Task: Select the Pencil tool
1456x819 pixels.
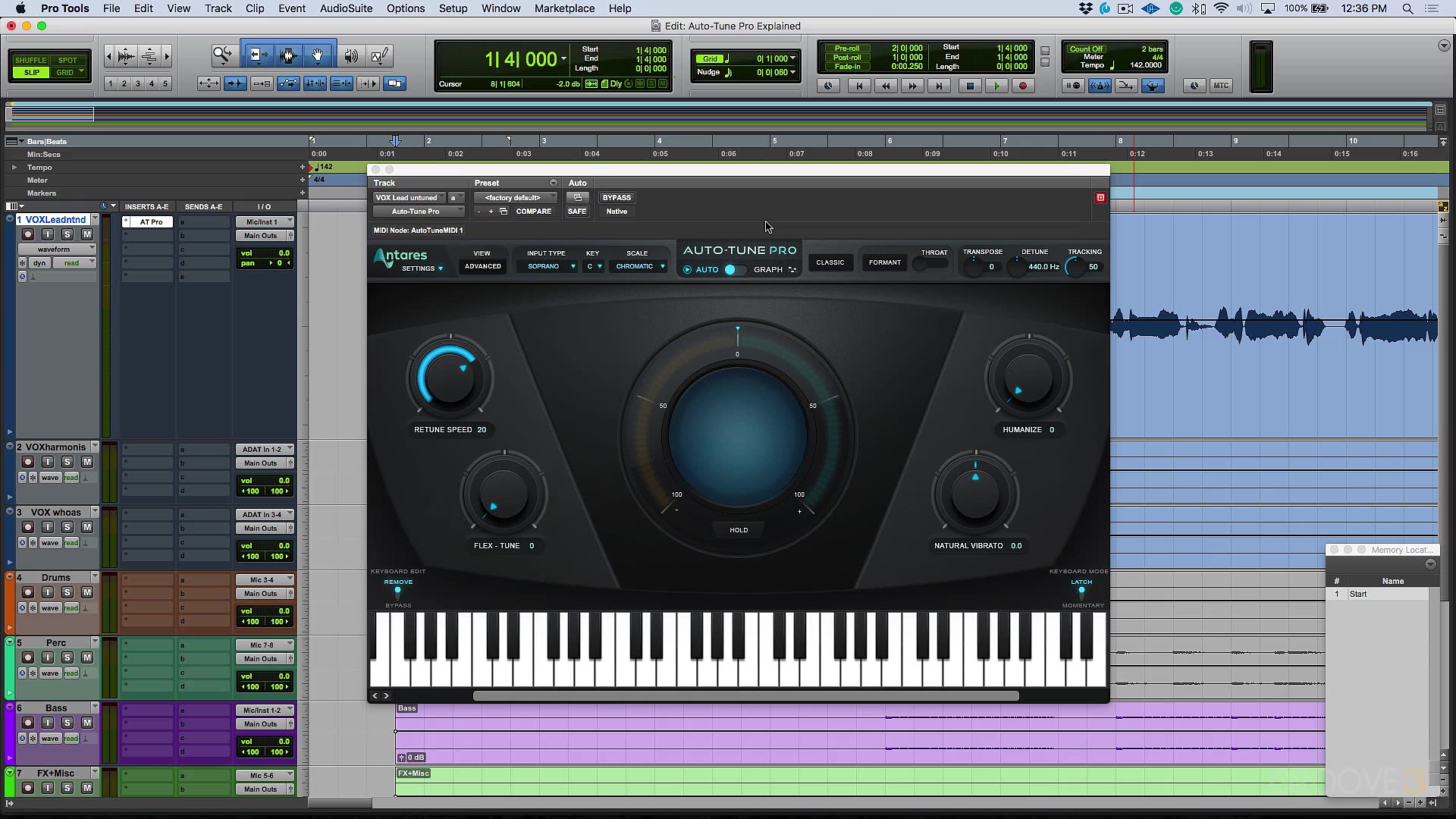Action: tap(380, 55)
